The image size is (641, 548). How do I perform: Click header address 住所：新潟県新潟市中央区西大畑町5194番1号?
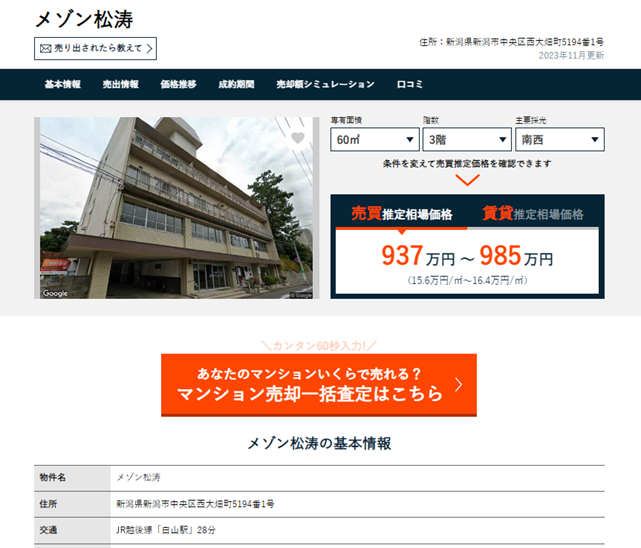[511, 42]
